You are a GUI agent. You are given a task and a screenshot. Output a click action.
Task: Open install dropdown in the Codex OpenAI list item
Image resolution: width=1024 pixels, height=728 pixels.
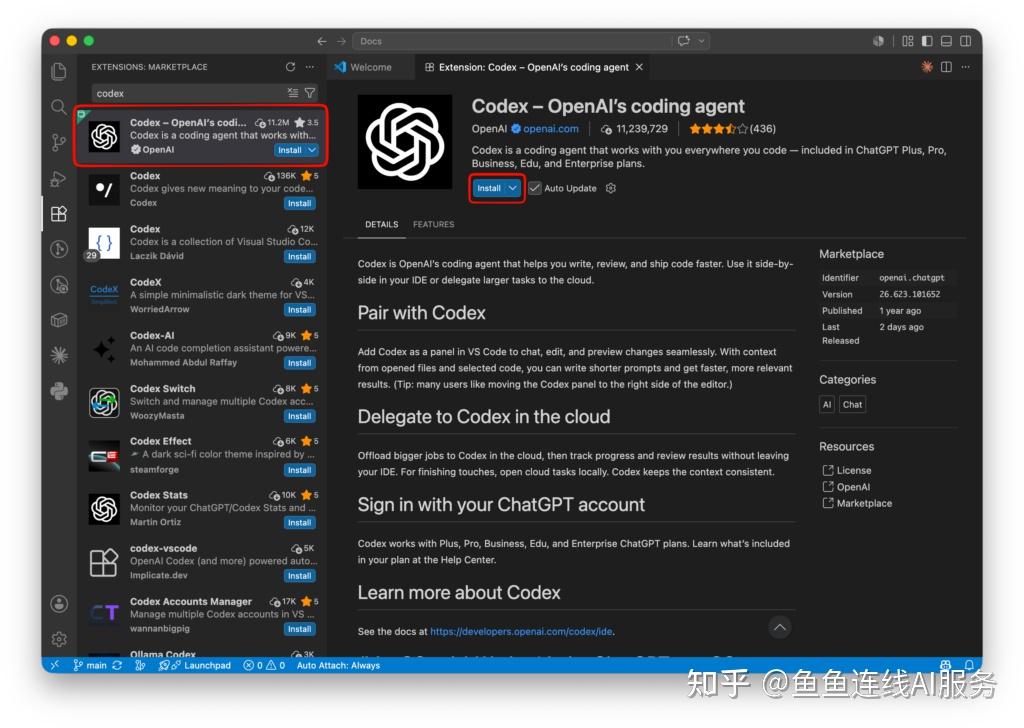click(312, 150)
